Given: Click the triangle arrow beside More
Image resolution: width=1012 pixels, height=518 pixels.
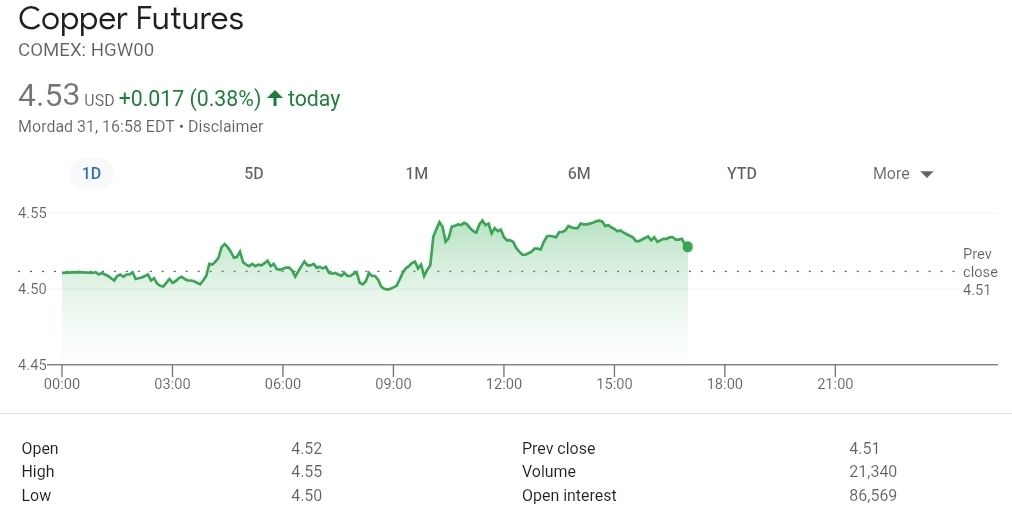Looking at the screenshot, I should click(927, 174).
